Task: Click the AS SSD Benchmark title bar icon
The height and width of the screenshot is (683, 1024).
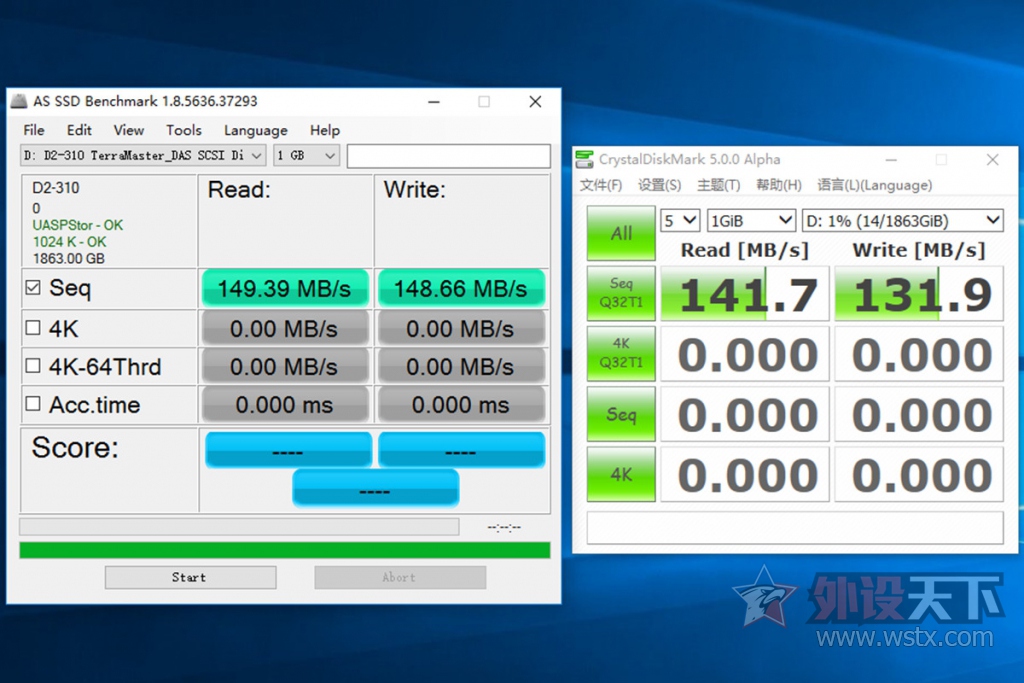Action: [x=20, y=101]
